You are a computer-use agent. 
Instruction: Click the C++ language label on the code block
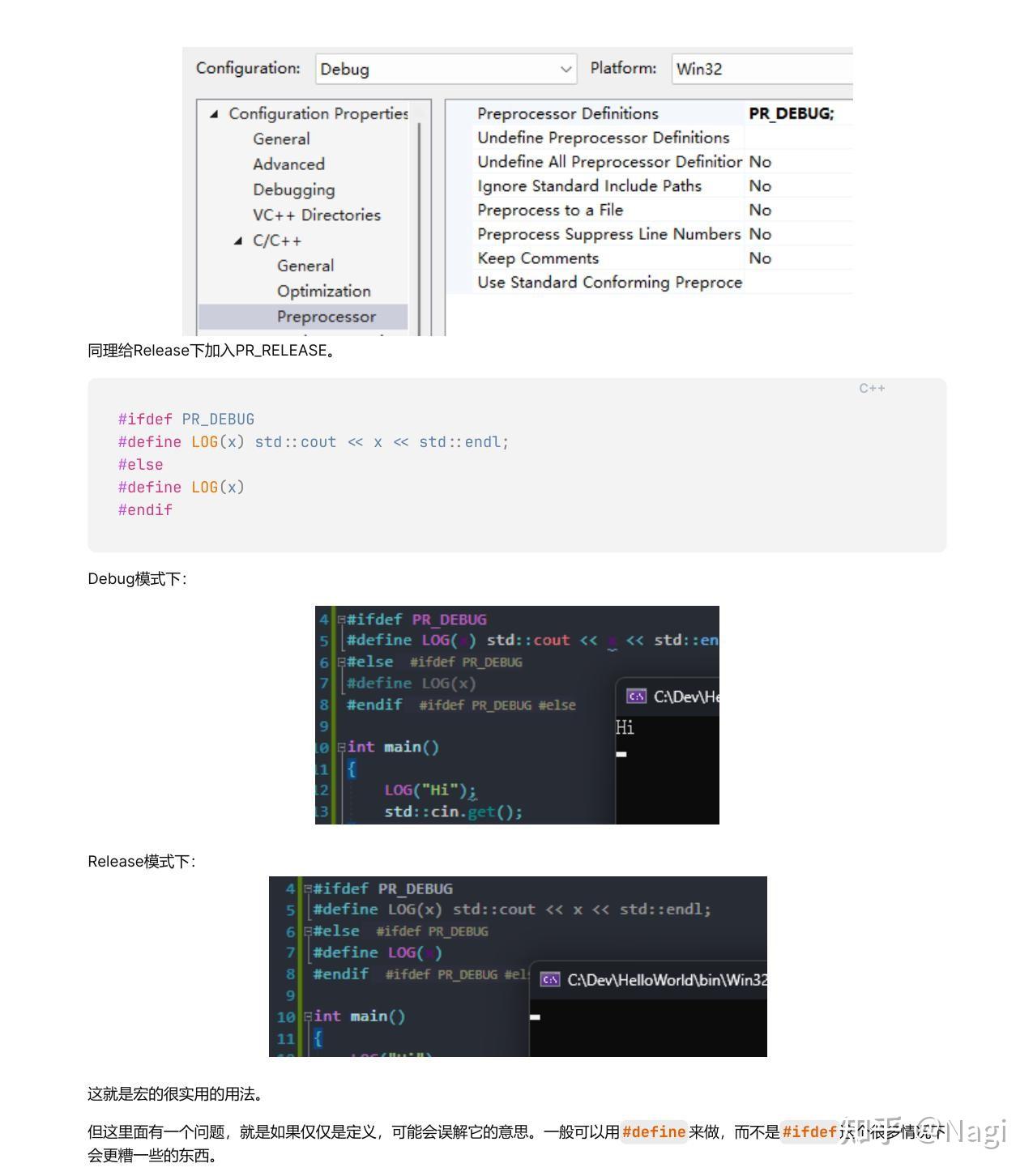click(870, 389)
